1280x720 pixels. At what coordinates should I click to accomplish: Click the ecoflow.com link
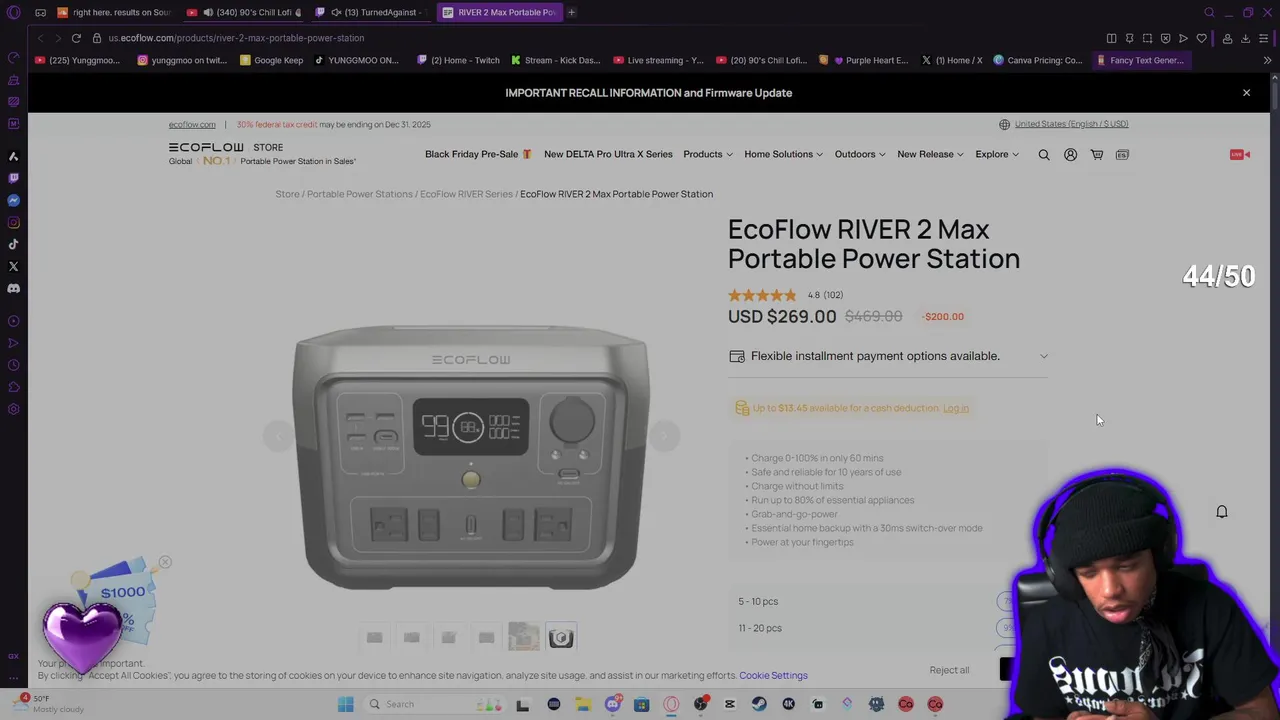coord(192,125)
